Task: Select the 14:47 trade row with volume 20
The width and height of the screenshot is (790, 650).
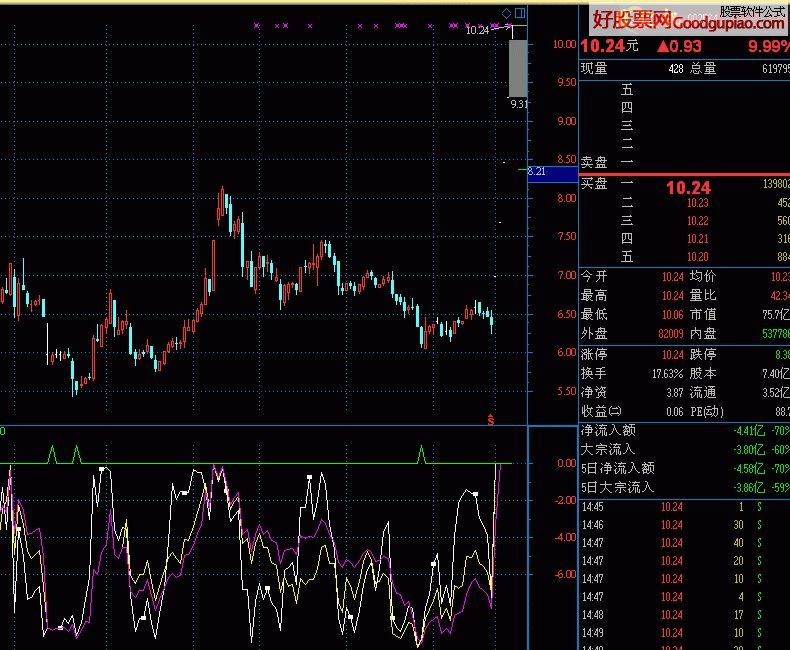Action: click(x=684, y=561)
